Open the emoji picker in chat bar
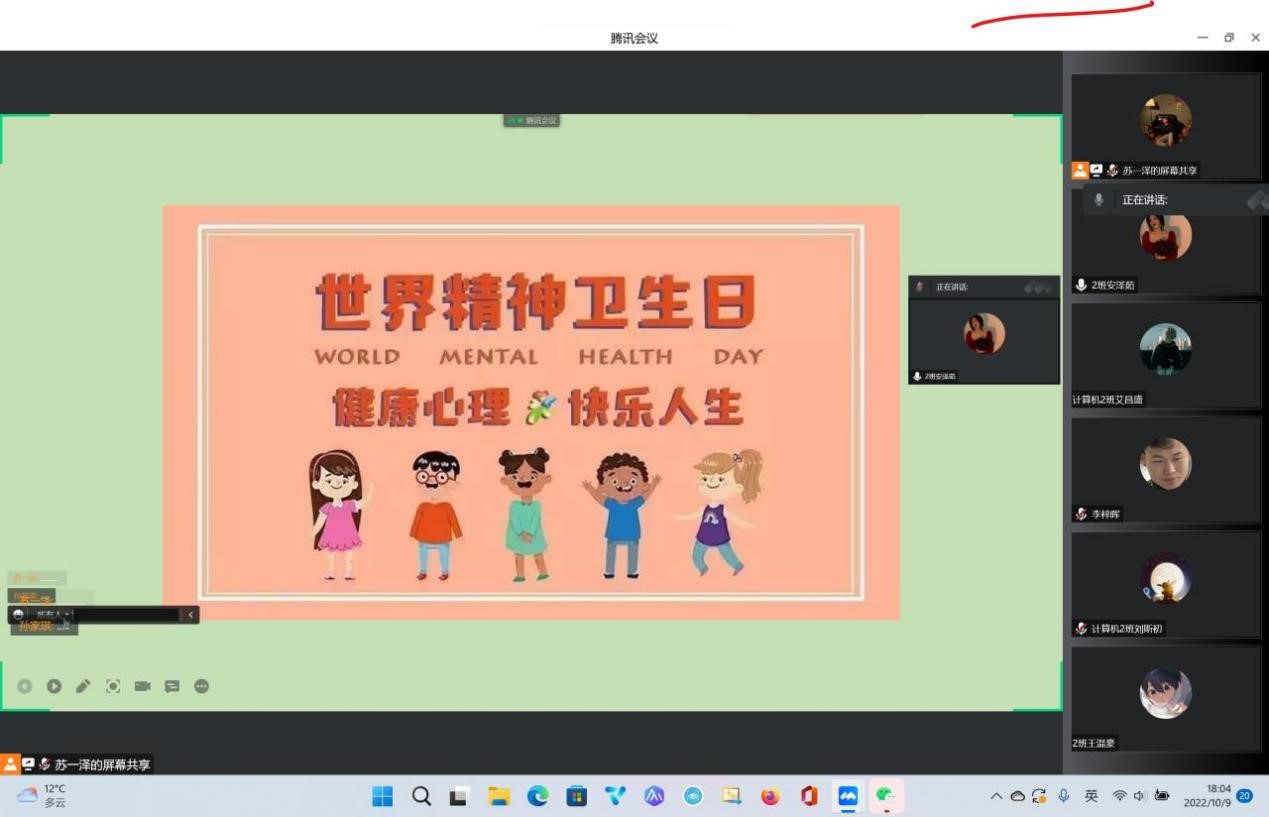 18,614
